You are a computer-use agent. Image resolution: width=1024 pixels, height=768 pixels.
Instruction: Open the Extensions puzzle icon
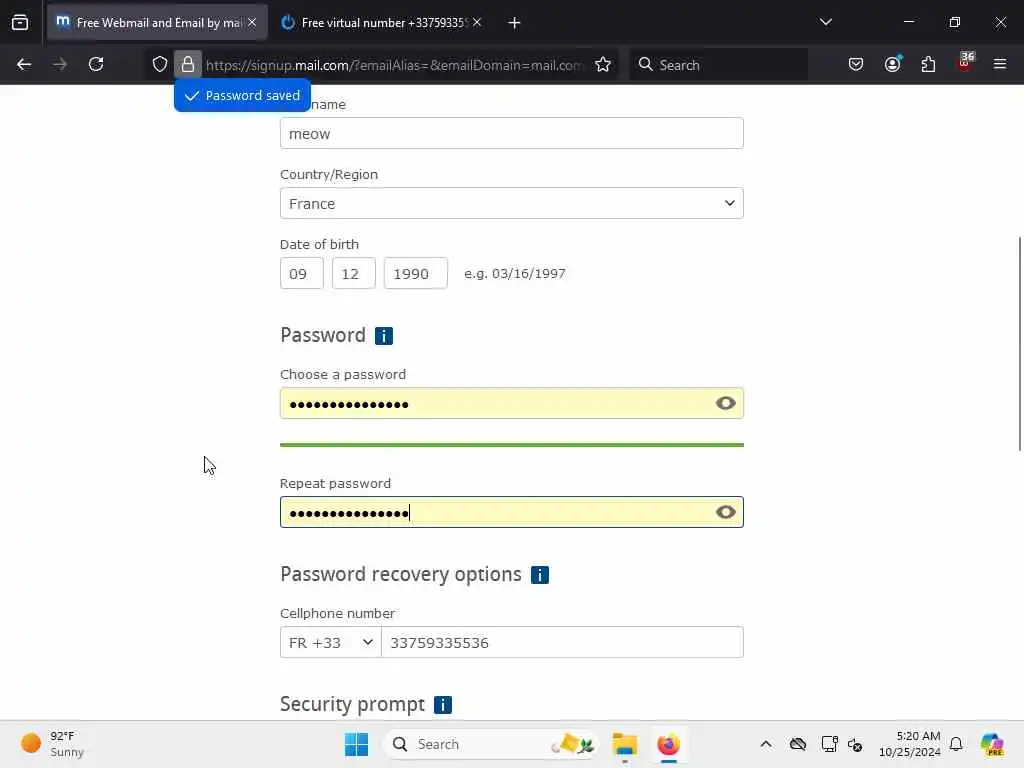pyautogui.click(x=928, y=64)
